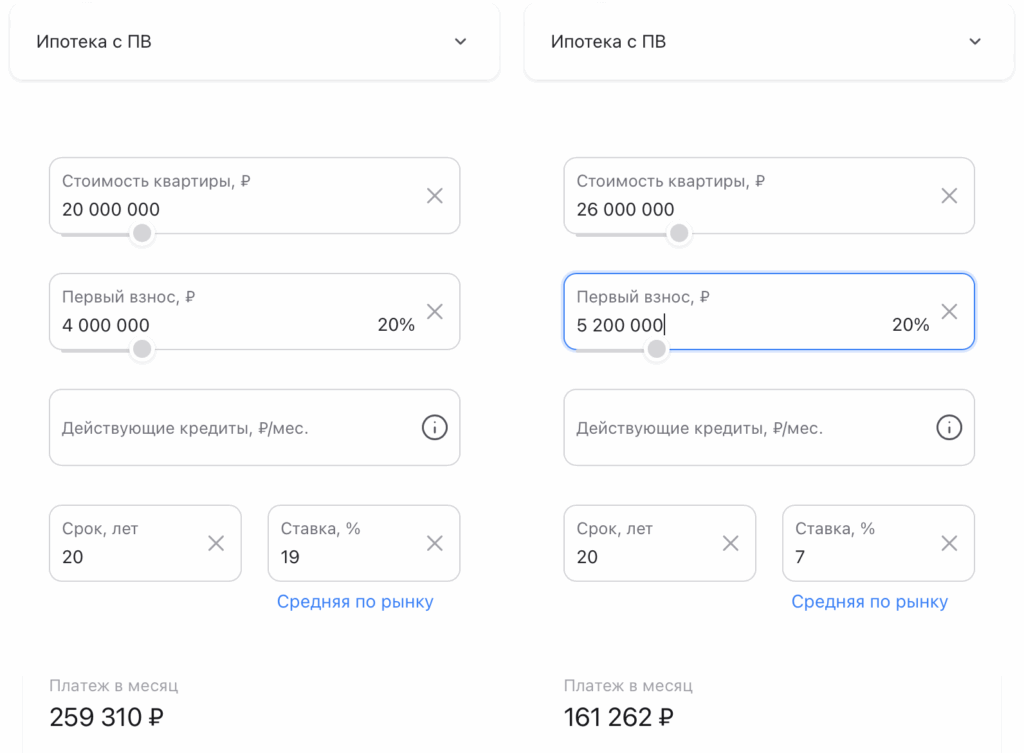Click the left apartment cost slider handle

[x=143, y=234]
